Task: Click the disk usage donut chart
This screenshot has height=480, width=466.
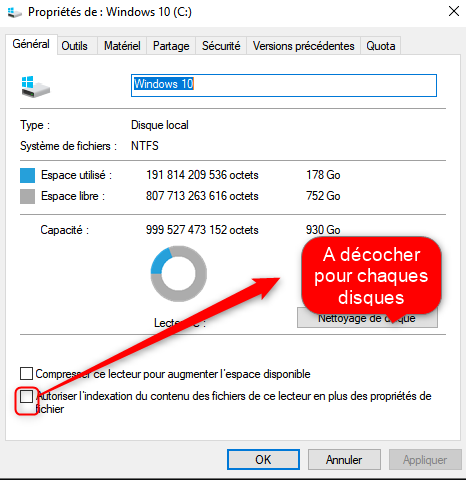Action: click(x=179, y=274)
